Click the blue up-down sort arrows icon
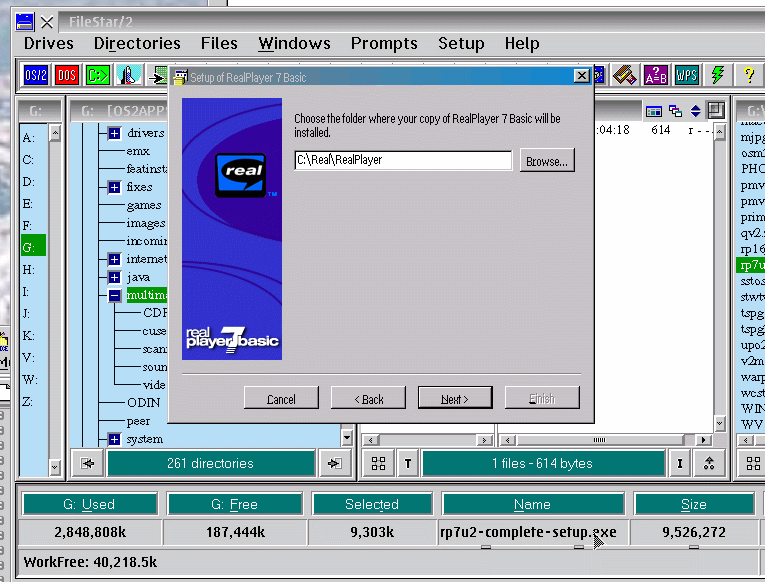This screenshot has height=582, width=765. (x=696, y=111)
